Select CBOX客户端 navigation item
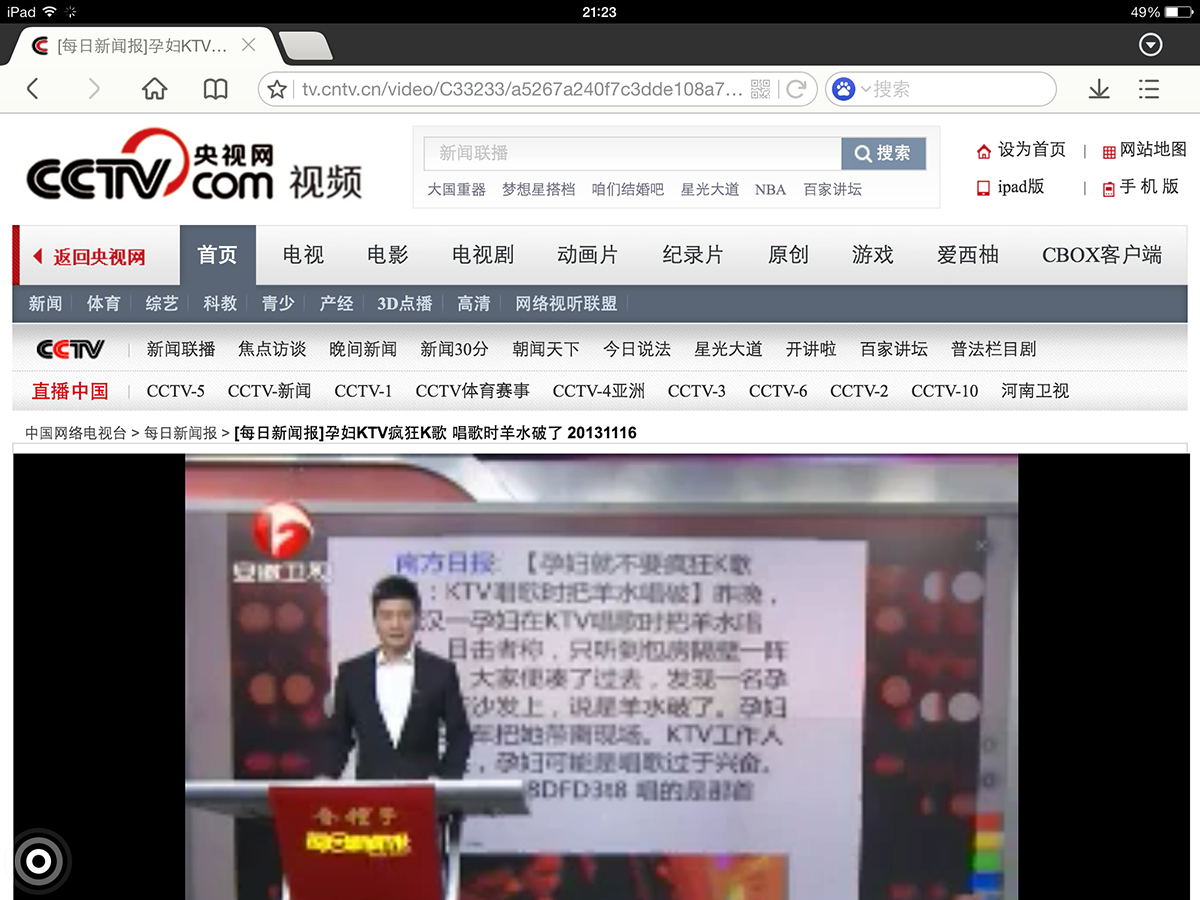The image size is (1200, 900). click(x=1102, y=255)
